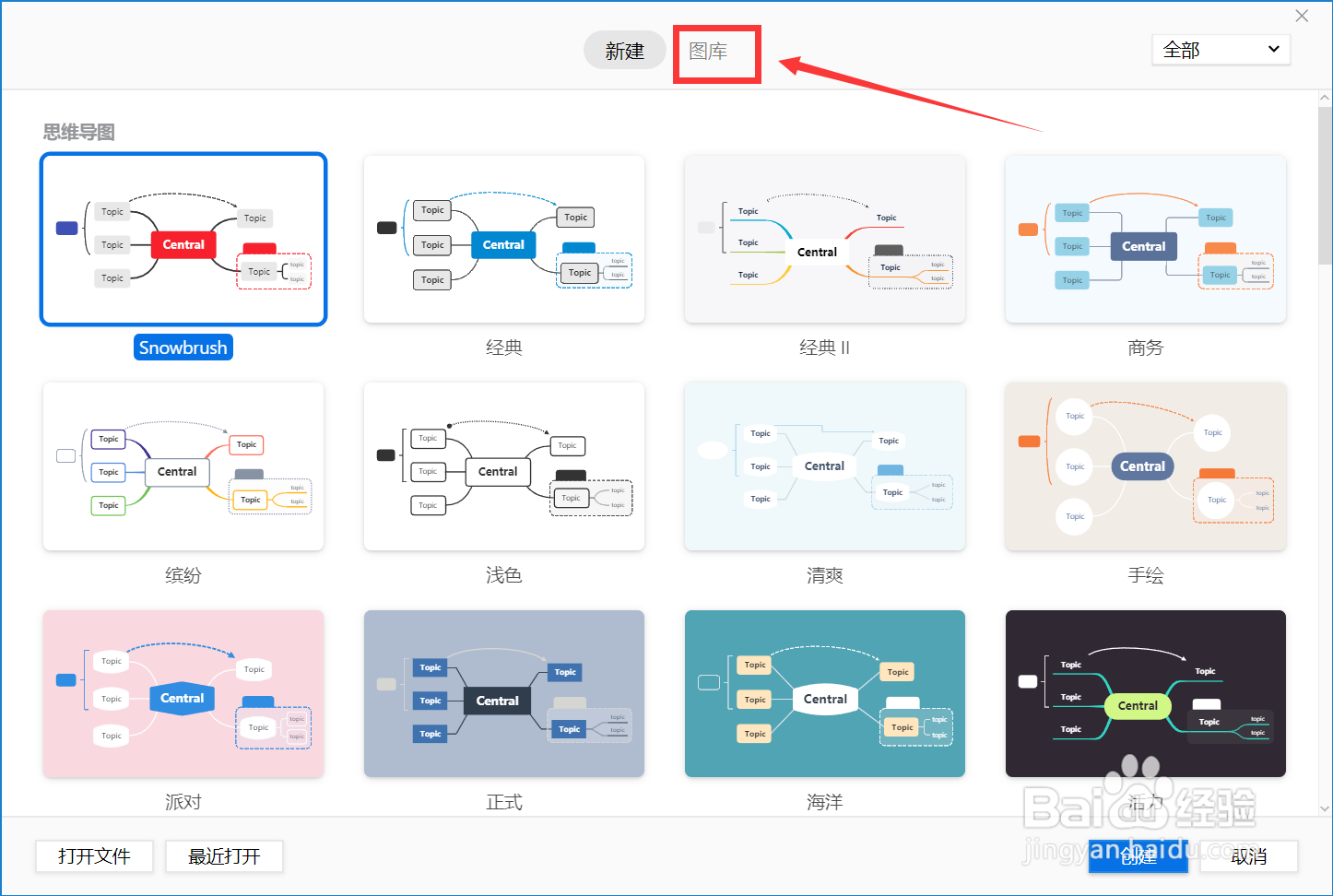Pick the 经典 II template thumbnail
The image size is (1333, 896).
(x=825, y=240)
